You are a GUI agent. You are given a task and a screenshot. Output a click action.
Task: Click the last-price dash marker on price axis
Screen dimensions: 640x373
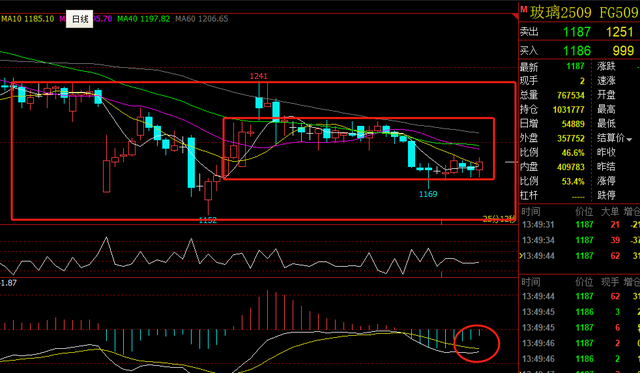click(x=511, y=162)
